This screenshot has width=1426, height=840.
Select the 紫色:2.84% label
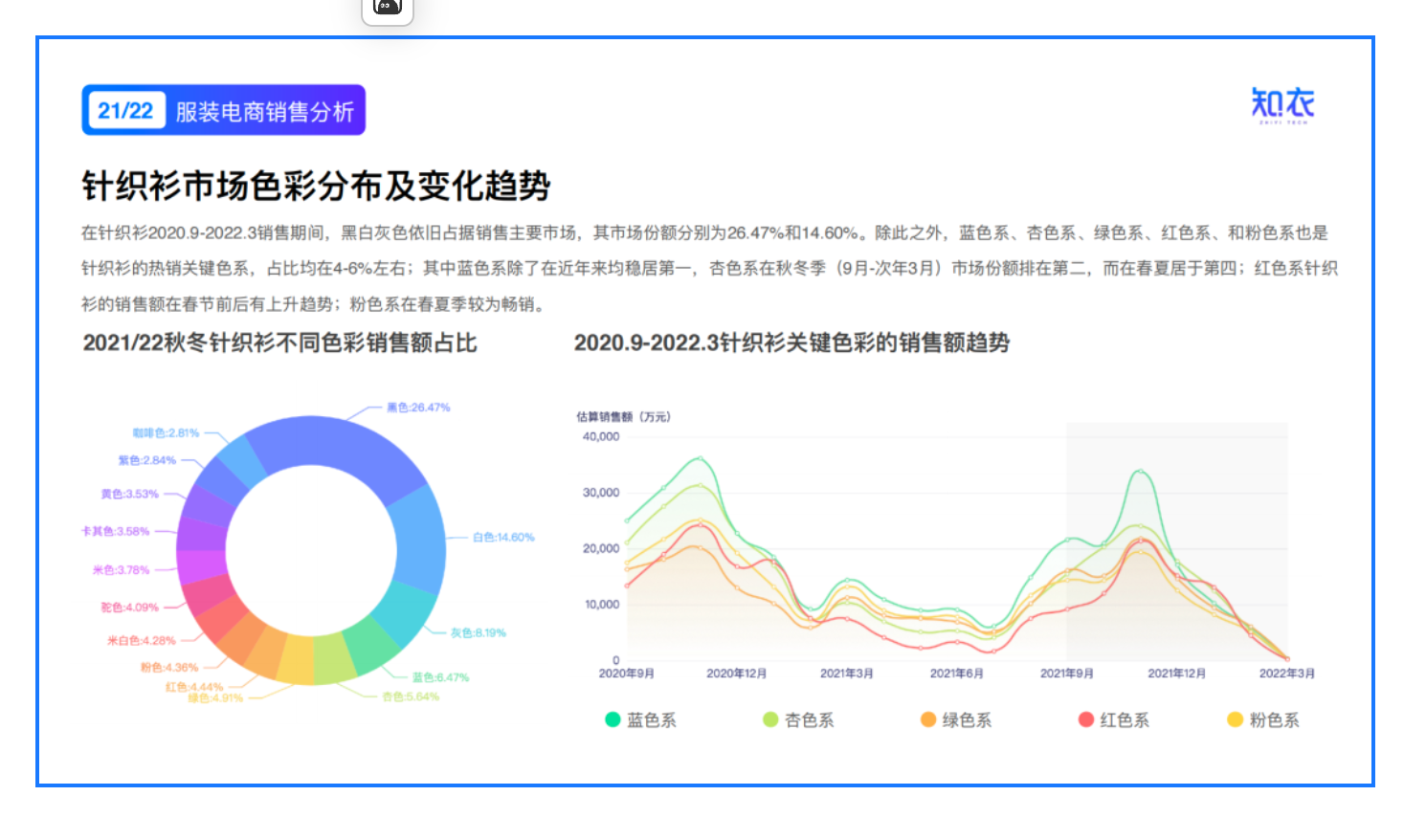click(147, 460)
